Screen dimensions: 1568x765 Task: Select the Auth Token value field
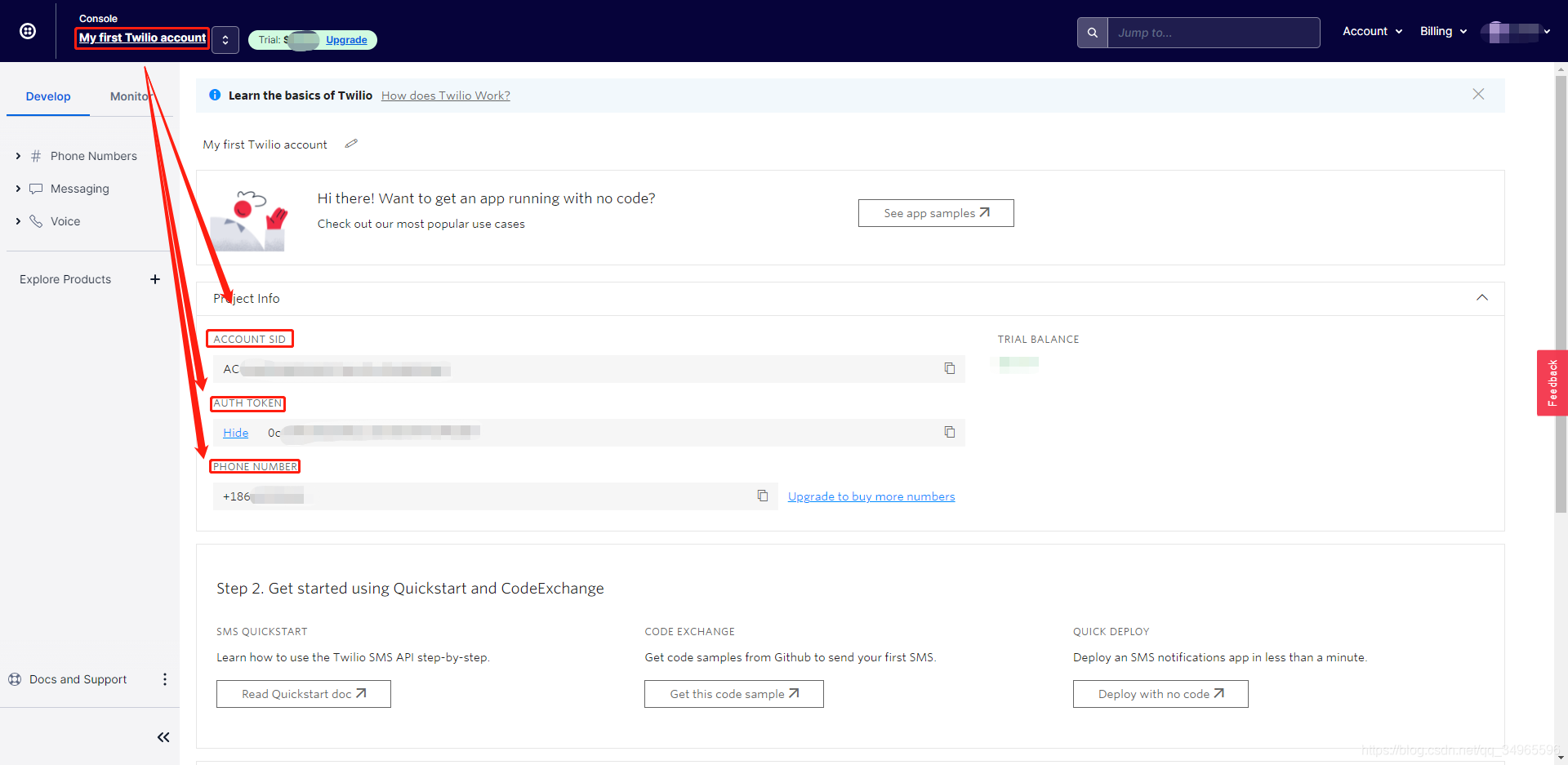coord(589,433)
